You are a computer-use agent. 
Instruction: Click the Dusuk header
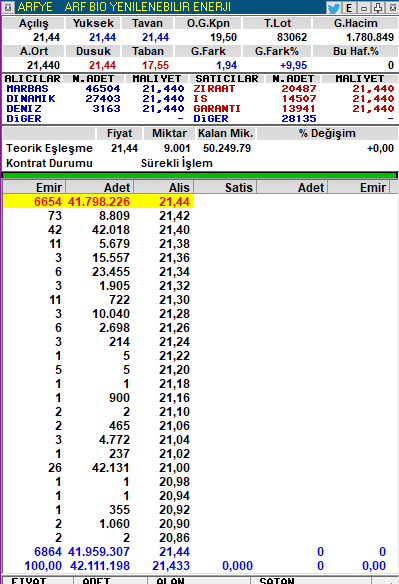(93, 51)
